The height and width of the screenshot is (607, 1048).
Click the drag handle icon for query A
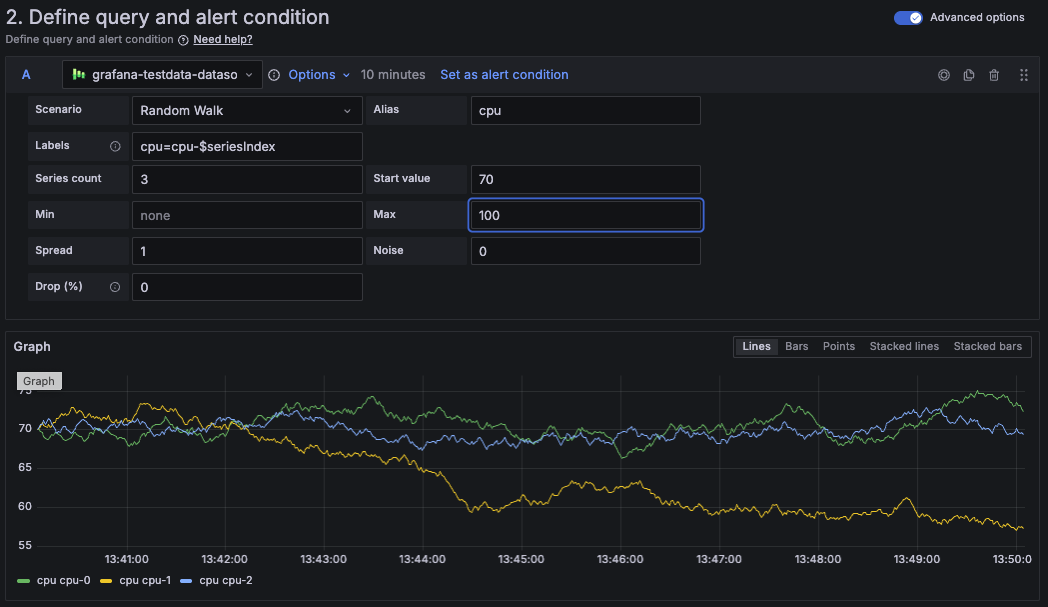(1023, 75)
